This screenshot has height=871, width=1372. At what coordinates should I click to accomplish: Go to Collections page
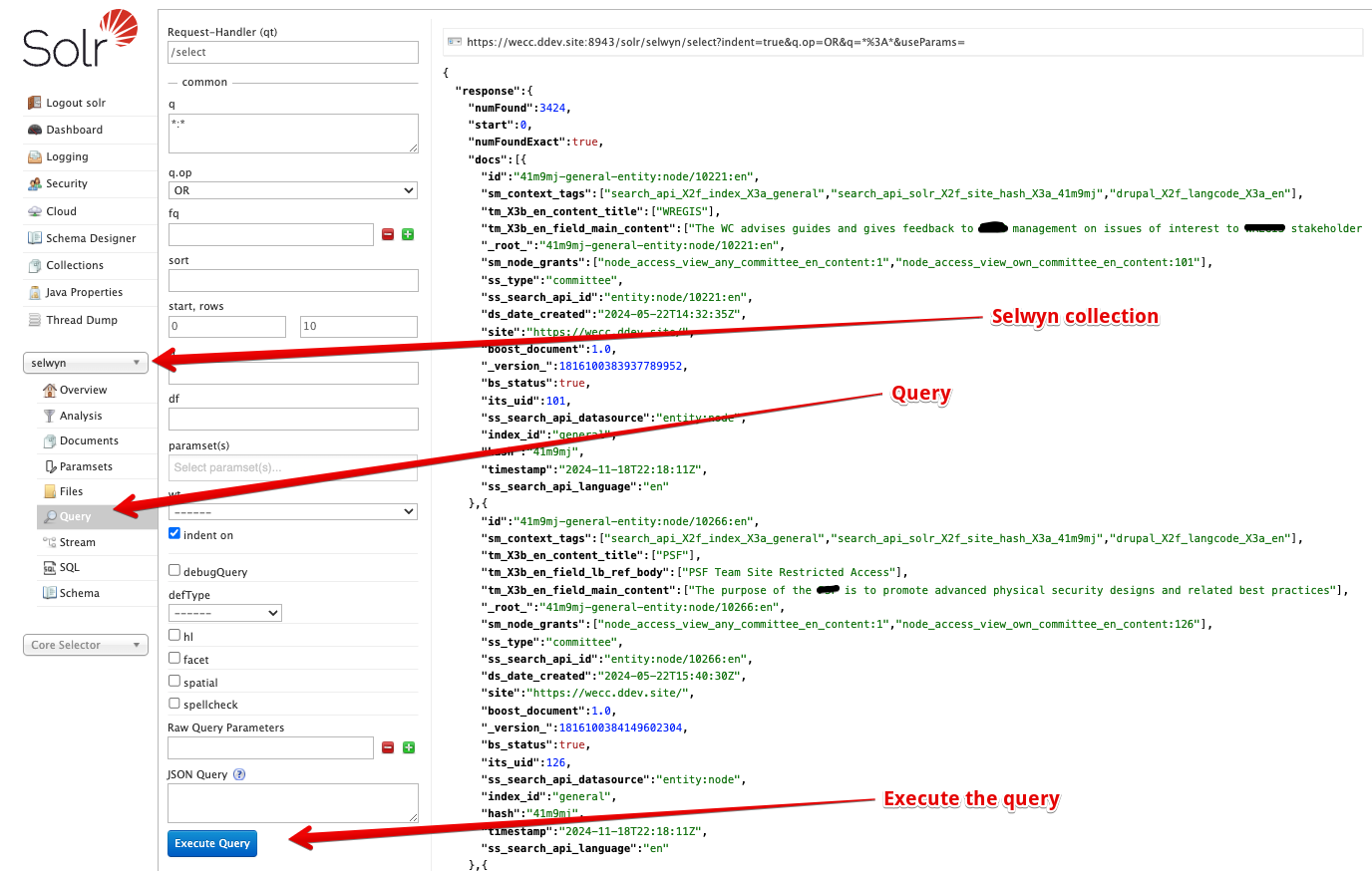[x=75, y=265]
